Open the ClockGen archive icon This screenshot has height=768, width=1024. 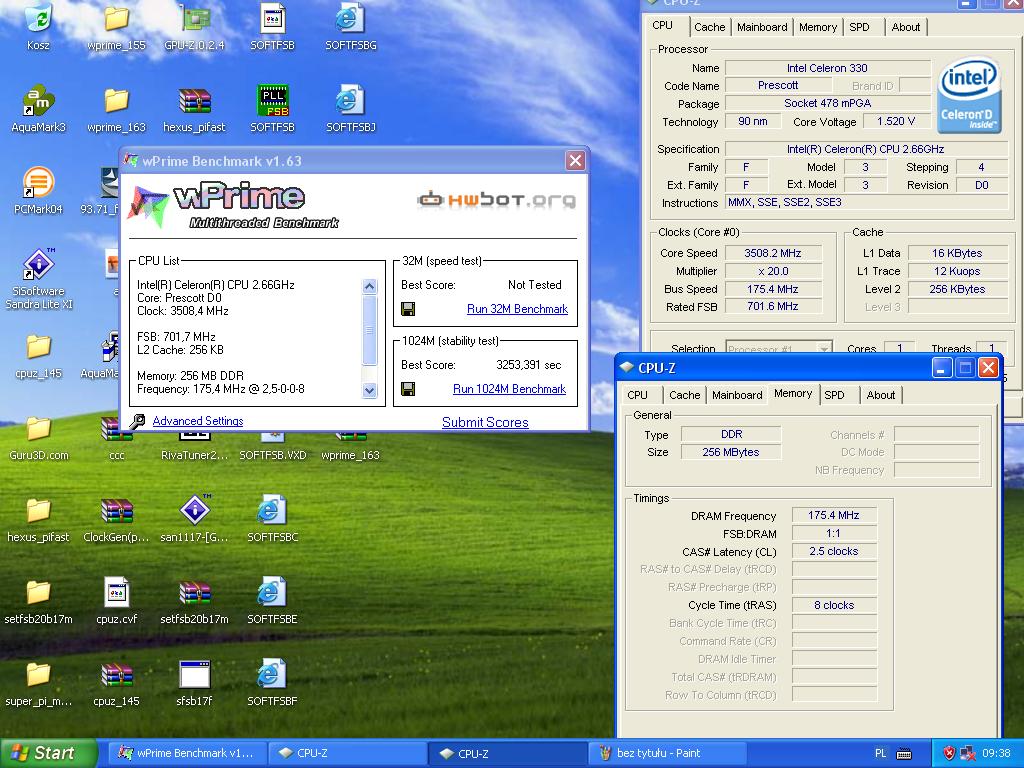[116, 511]
